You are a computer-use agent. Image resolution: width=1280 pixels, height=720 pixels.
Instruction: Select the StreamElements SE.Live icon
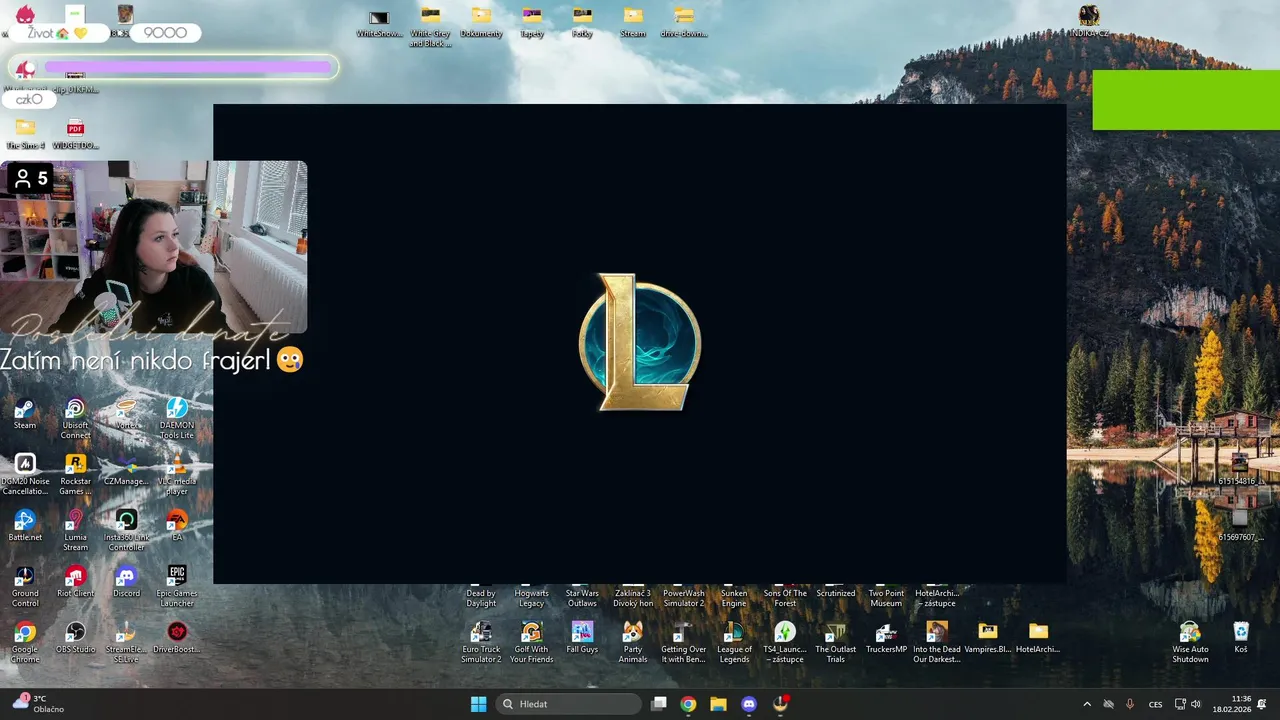126,643
